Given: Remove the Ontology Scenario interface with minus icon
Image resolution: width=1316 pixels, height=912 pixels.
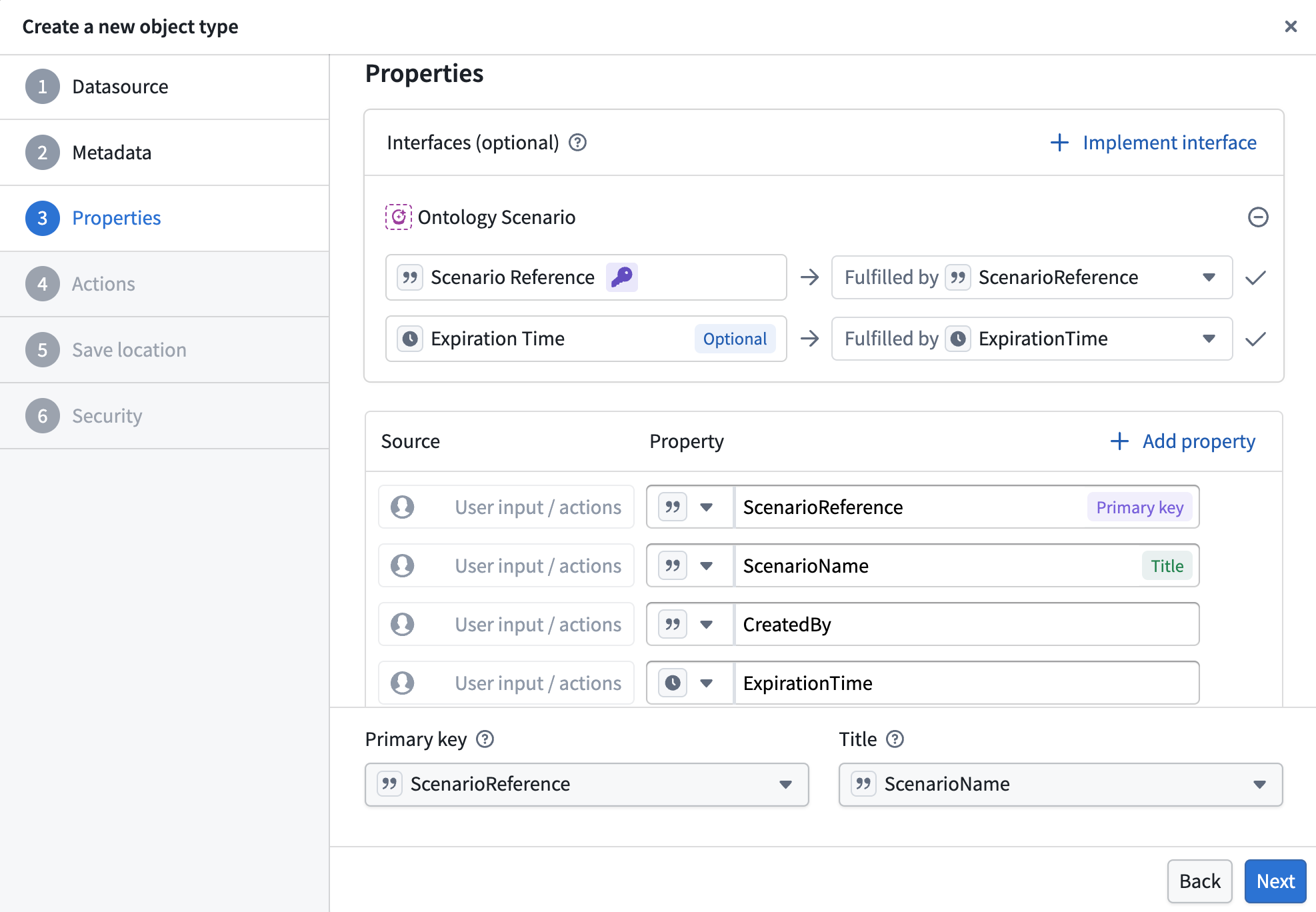Looking at the screenshot, I should click(x=1257, y=217).
